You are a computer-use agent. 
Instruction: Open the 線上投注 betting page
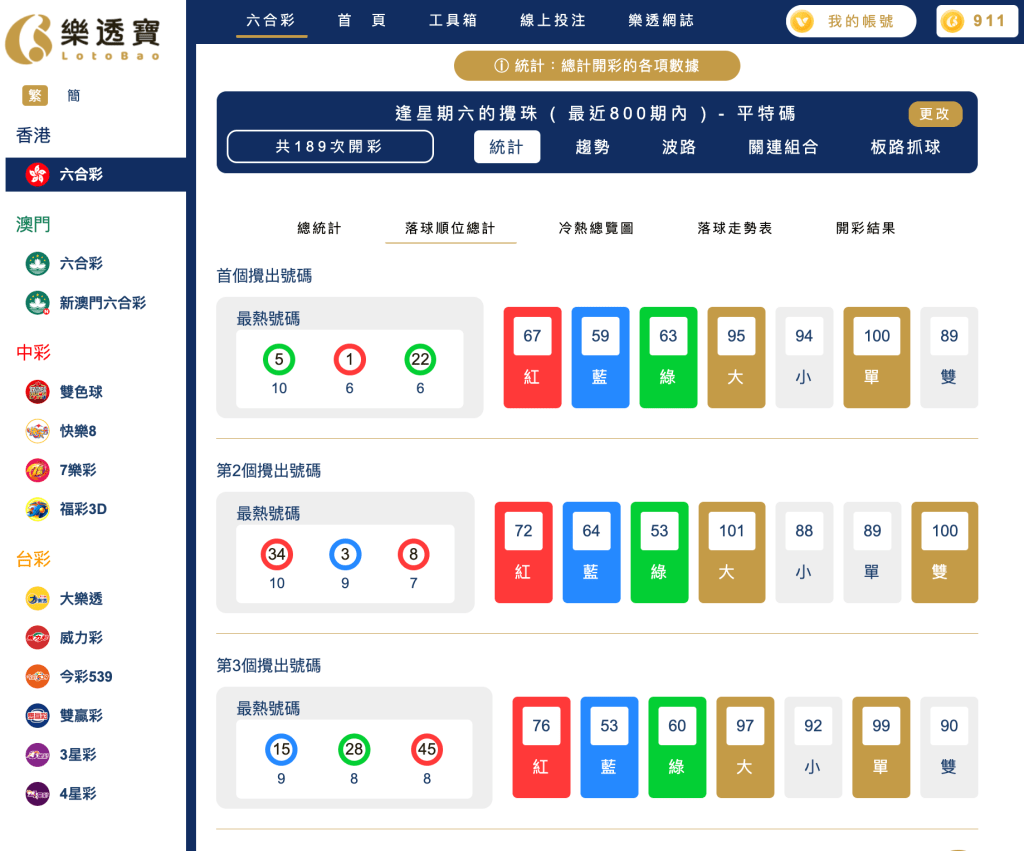[x=551, y=20]
